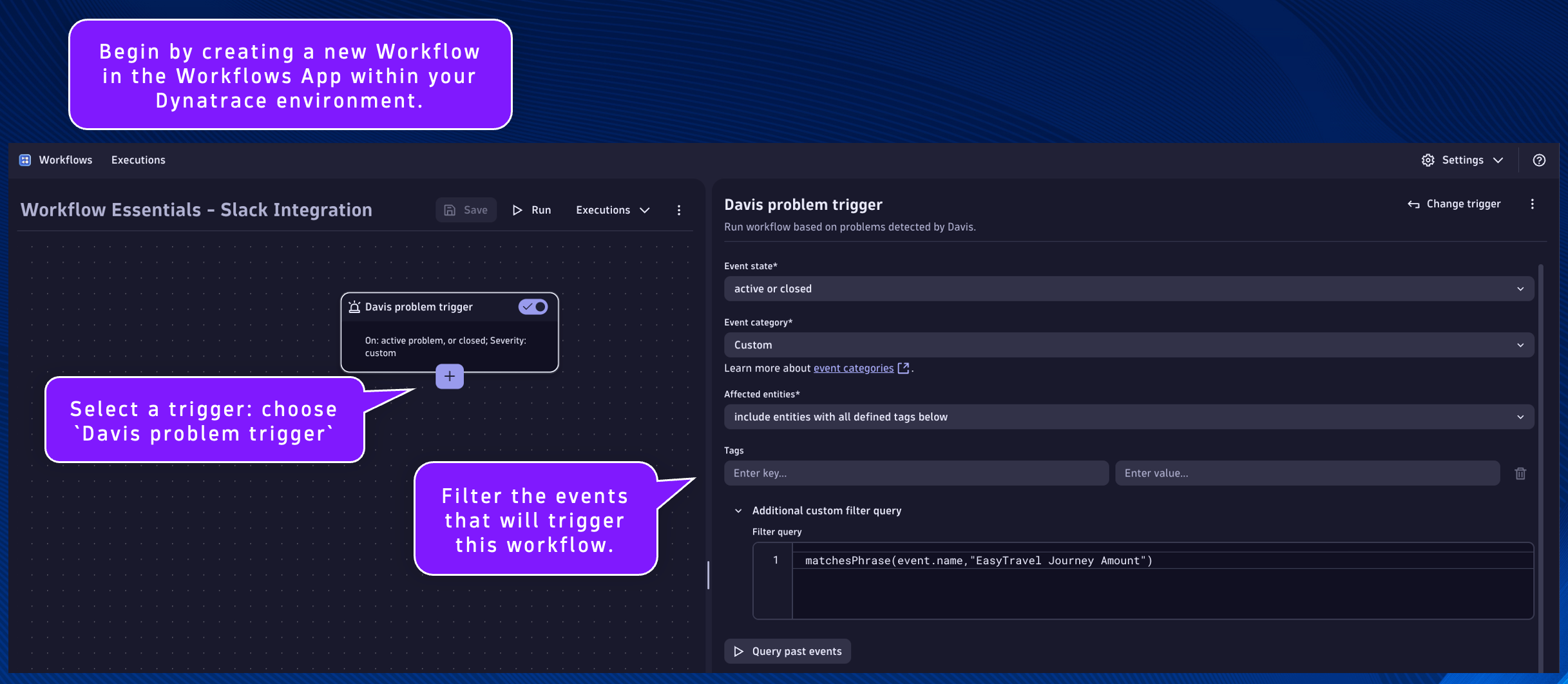The image size is (1568, 684).
Task: Run the workflow
Action: click(531, 210)
